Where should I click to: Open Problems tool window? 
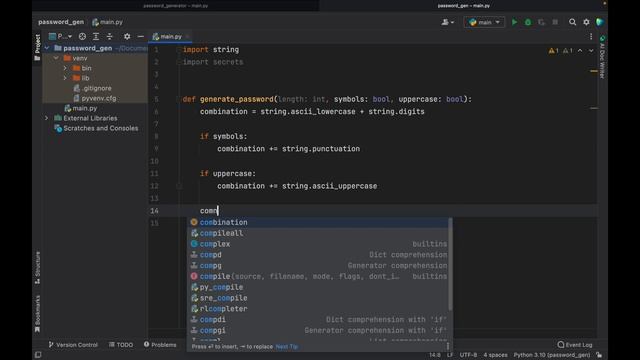160,345
